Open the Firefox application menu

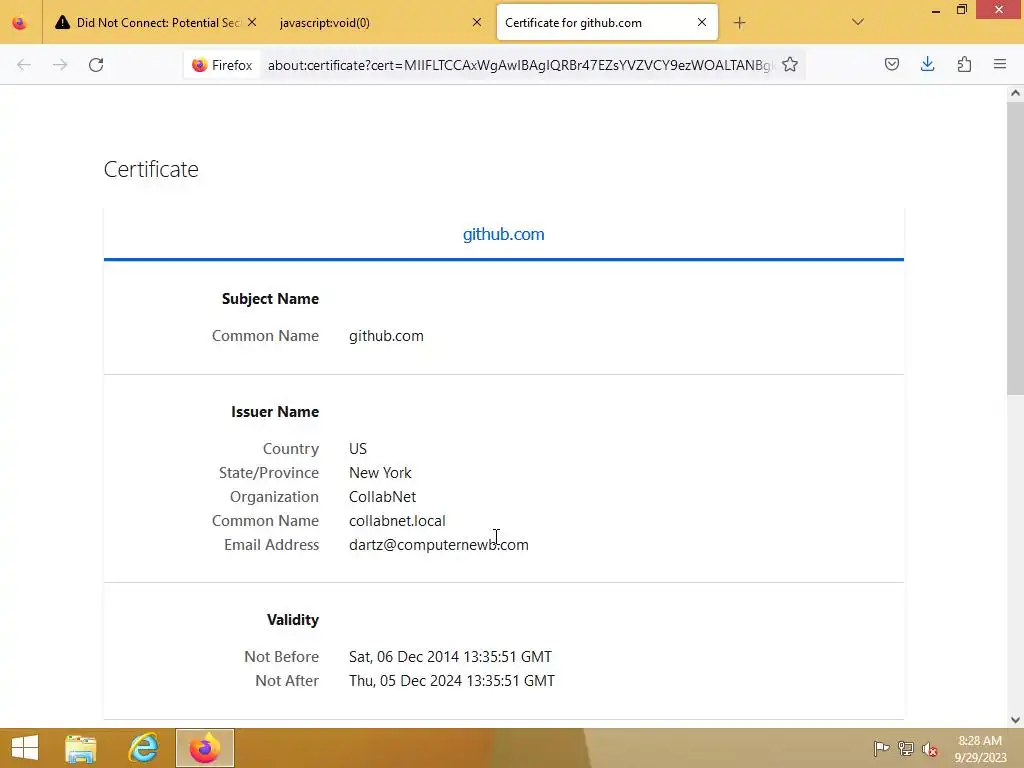(1000, 64)
